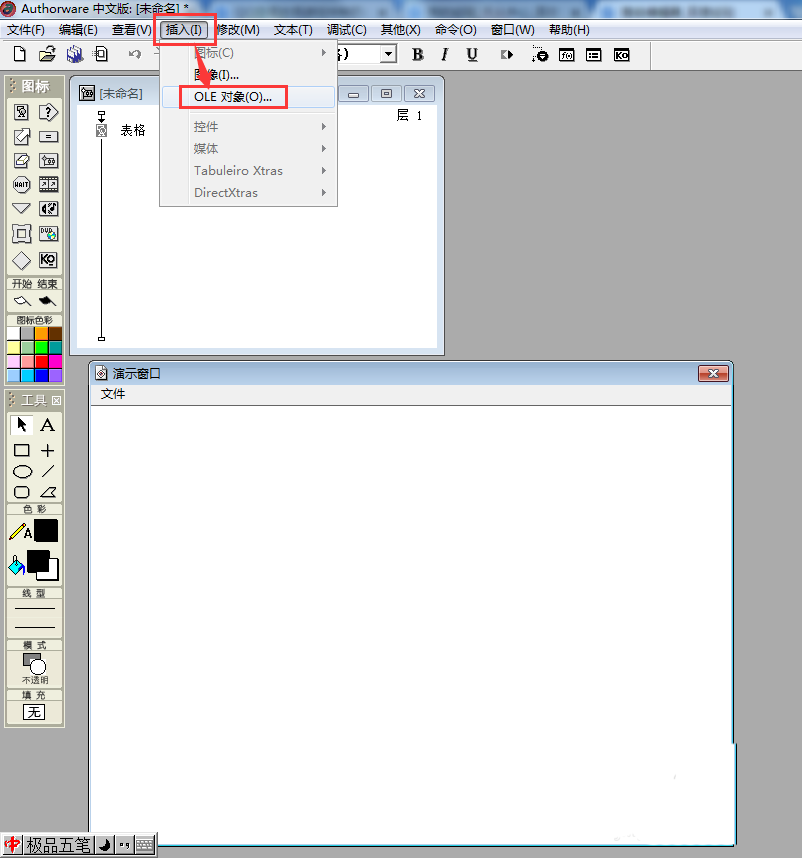The image size is (802, 858).
Task: Choose 图像(I)... from the Insert menu
Action: [248, 75]
